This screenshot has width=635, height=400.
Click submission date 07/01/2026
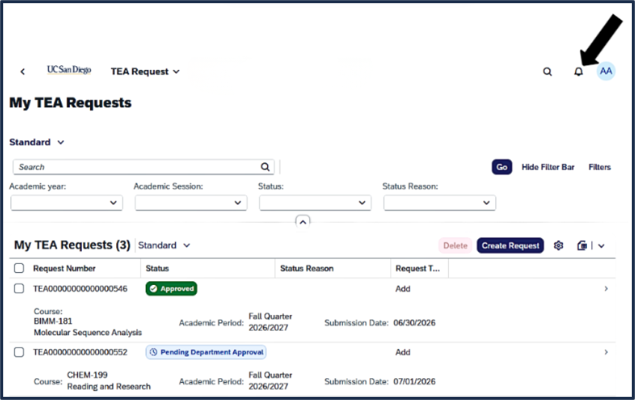coord(414,381)
